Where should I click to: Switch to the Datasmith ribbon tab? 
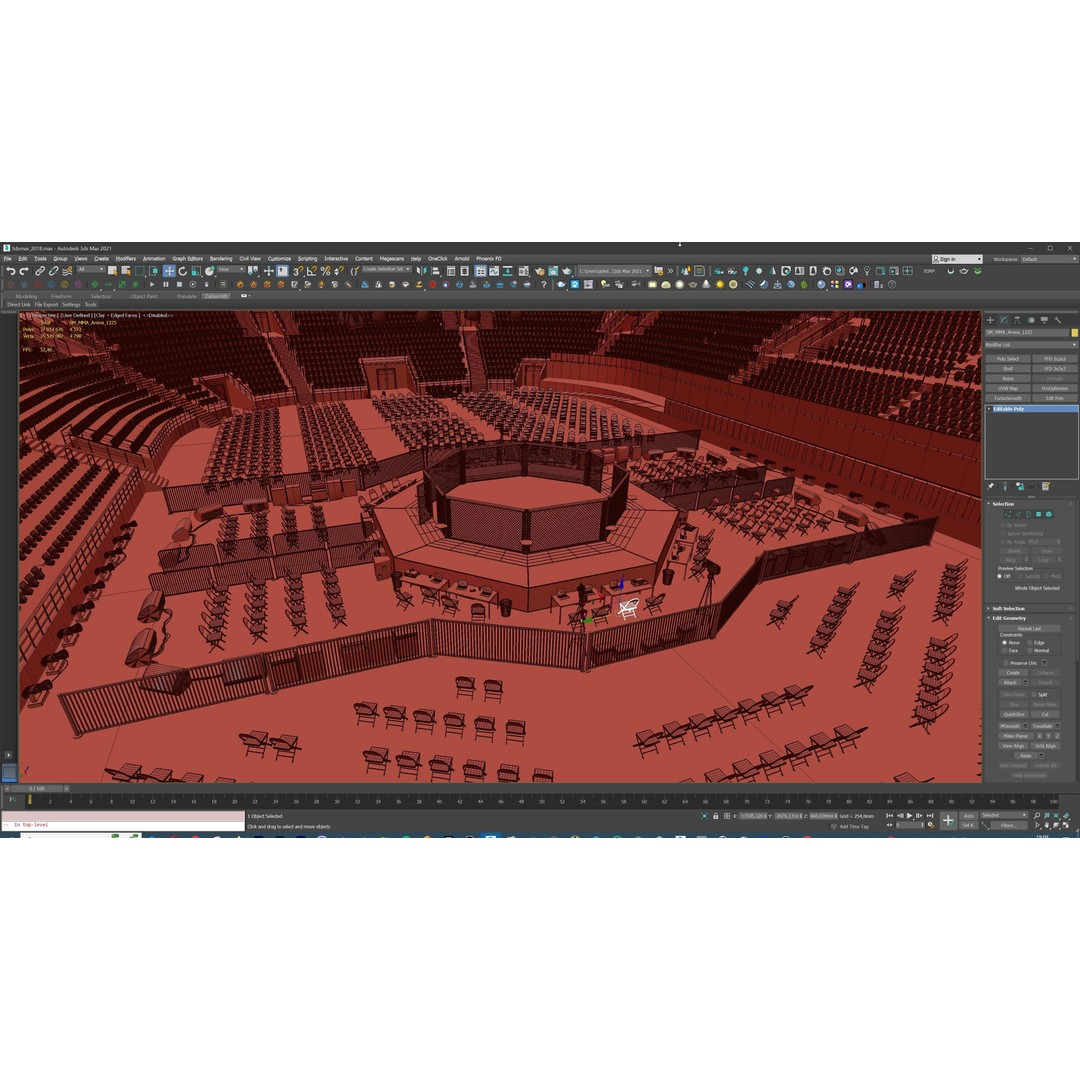pyautogui.click(x=216, y=296)
